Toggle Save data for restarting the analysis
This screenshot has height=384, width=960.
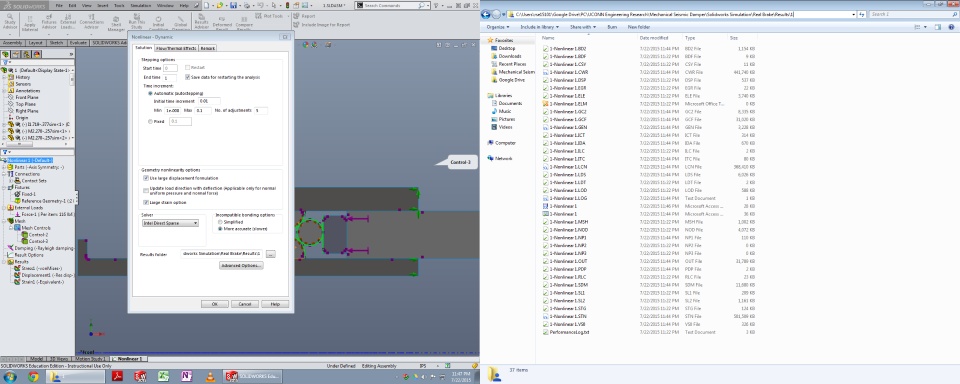(x=187, y=77)
